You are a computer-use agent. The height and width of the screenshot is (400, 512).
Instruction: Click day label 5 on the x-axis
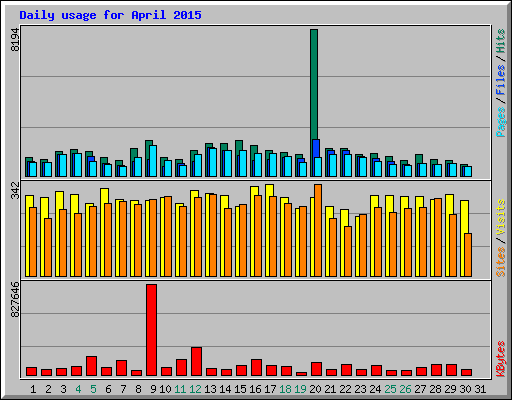coord(93,389)
